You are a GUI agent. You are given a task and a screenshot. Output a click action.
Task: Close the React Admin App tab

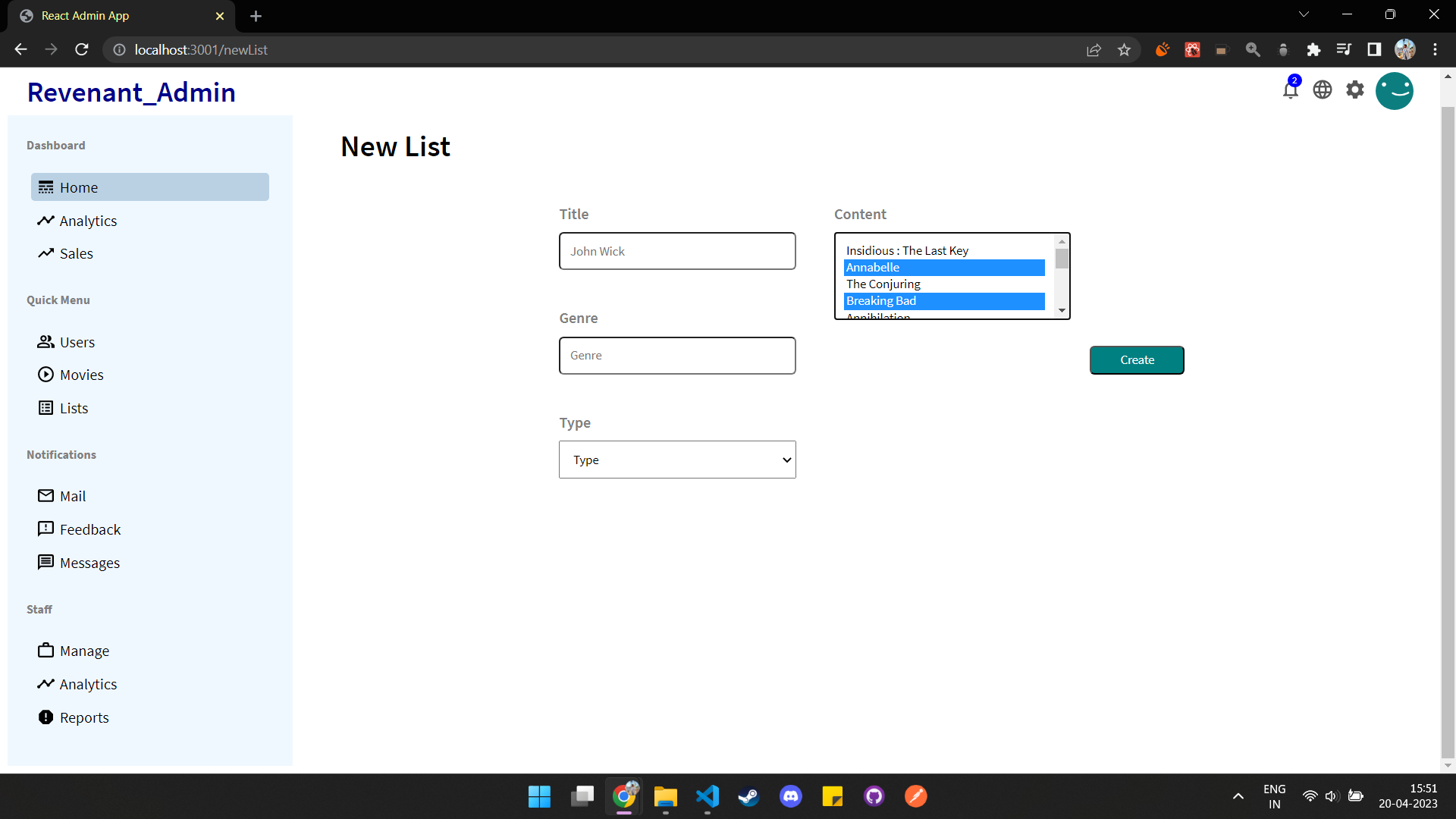coord(220,16)
